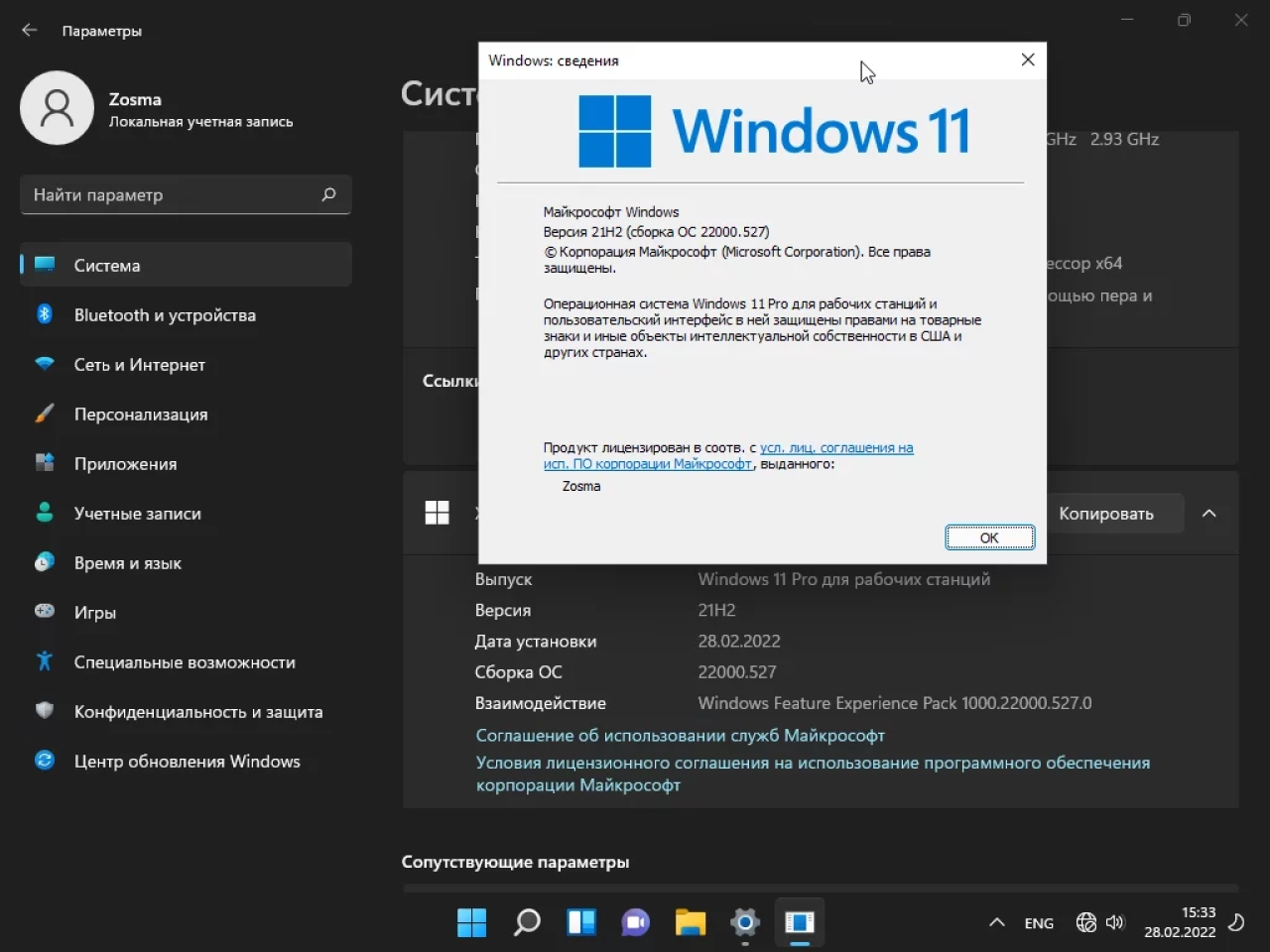Open Приложения category
Screen dimensions: 1270x952
[186, 463]
